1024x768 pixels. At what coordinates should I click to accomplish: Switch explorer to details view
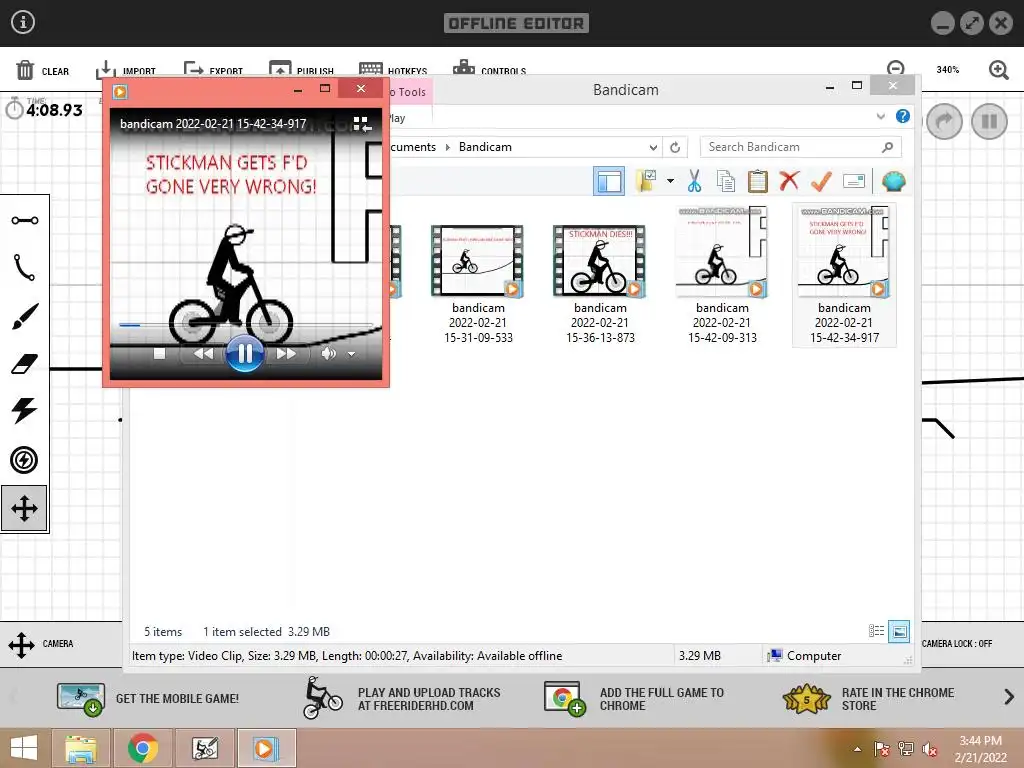point(876,631)
